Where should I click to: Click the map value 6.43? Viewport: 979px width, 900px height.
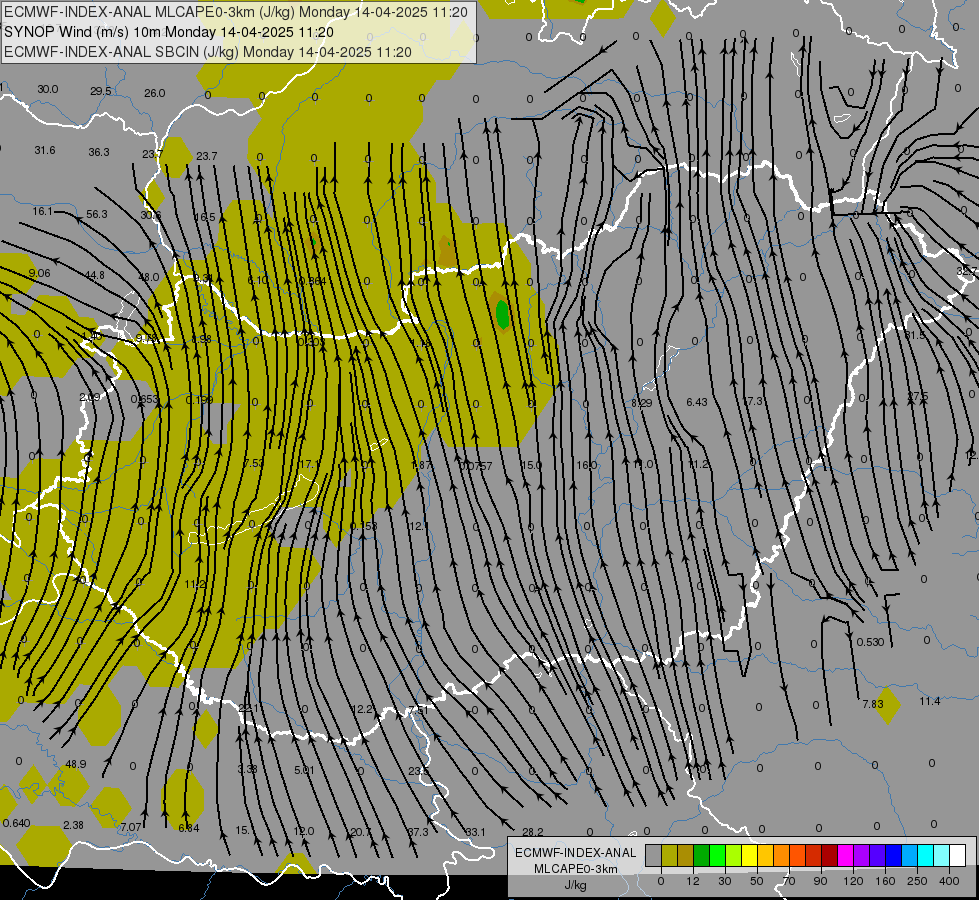[x=697, y=402]
